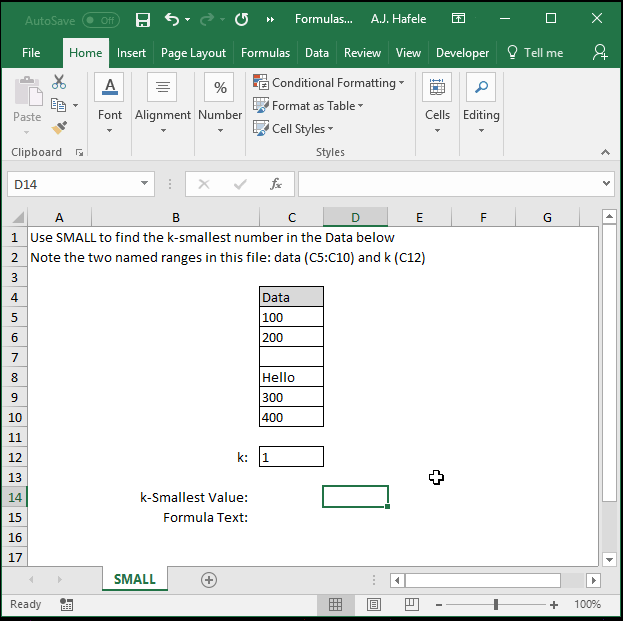The width and height of the screenshot is (623, 621).
Task: Click the k value cell containing 1
Action: click(291, 457)
